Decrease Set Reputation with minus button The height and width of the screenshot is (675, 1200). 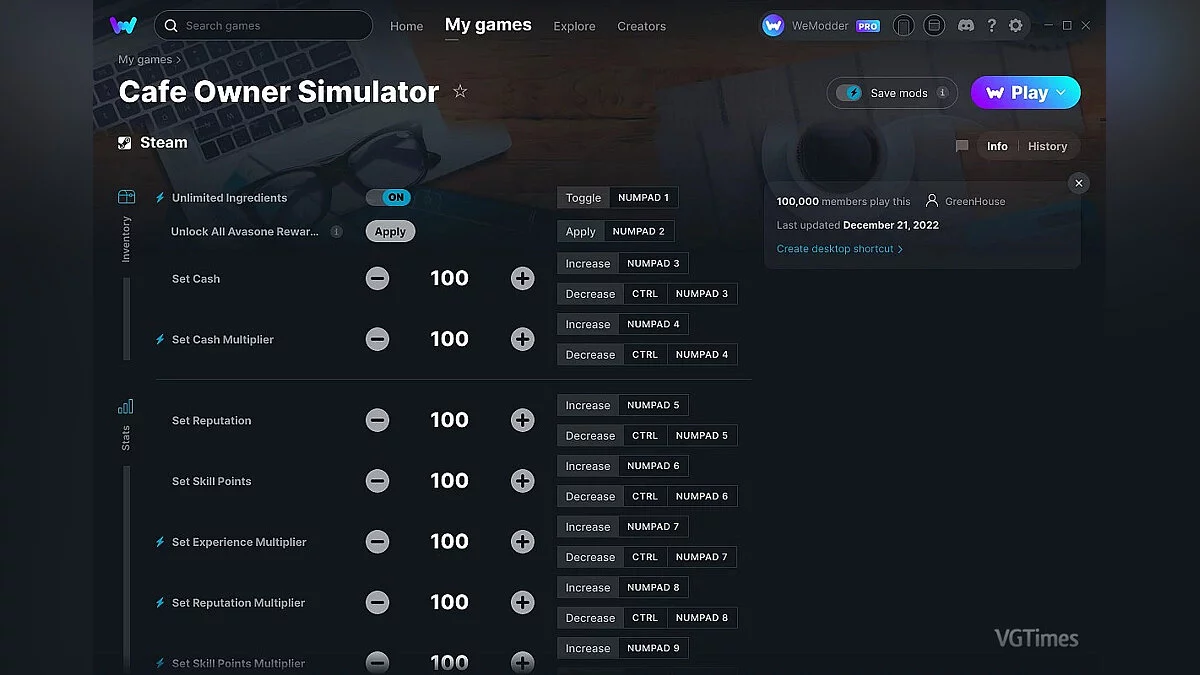377,421
